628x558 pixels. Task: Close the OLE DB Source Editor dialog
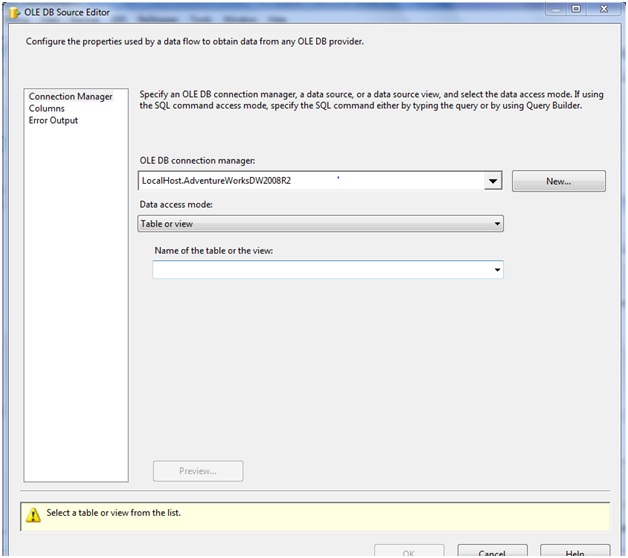click(x=604, y=9)
